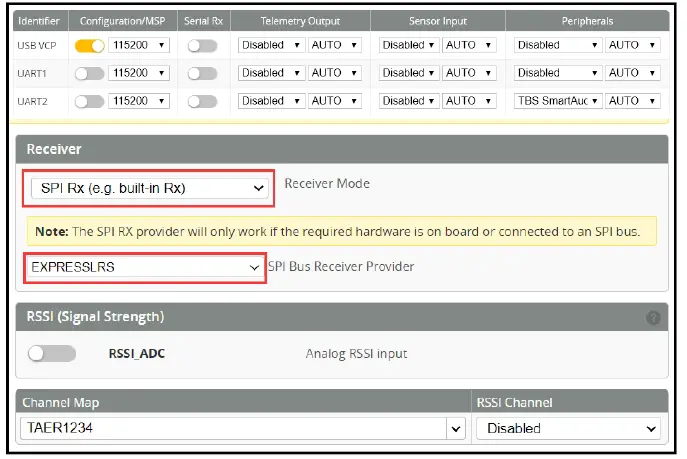Open USB VCP Sensor Input type dropdown
The width and height of the screenshot is (687, 459).
pos(409,45)
